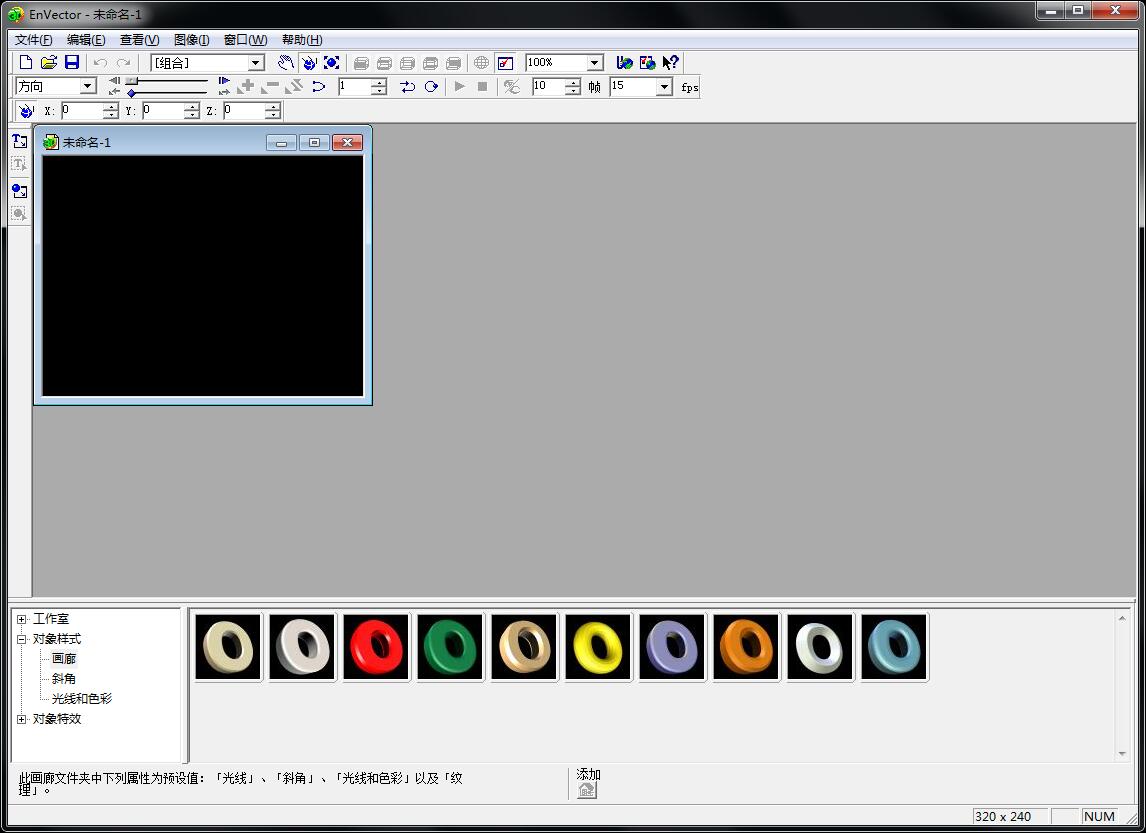
Task: Select 斜角 in the object styles tree
Action: click(x=64, y=679)
